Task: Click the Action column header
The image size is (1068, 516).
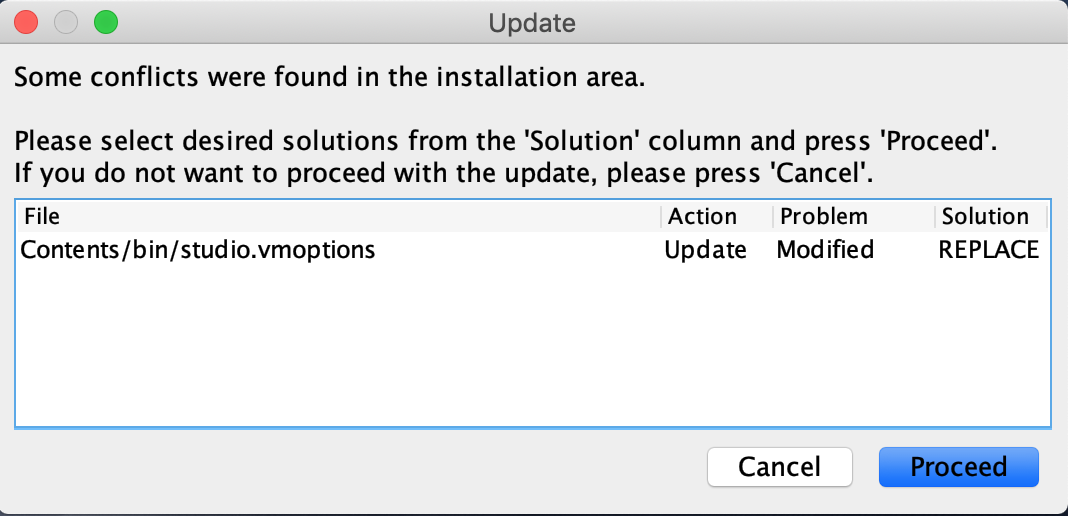Action: (x=702, y=217)
